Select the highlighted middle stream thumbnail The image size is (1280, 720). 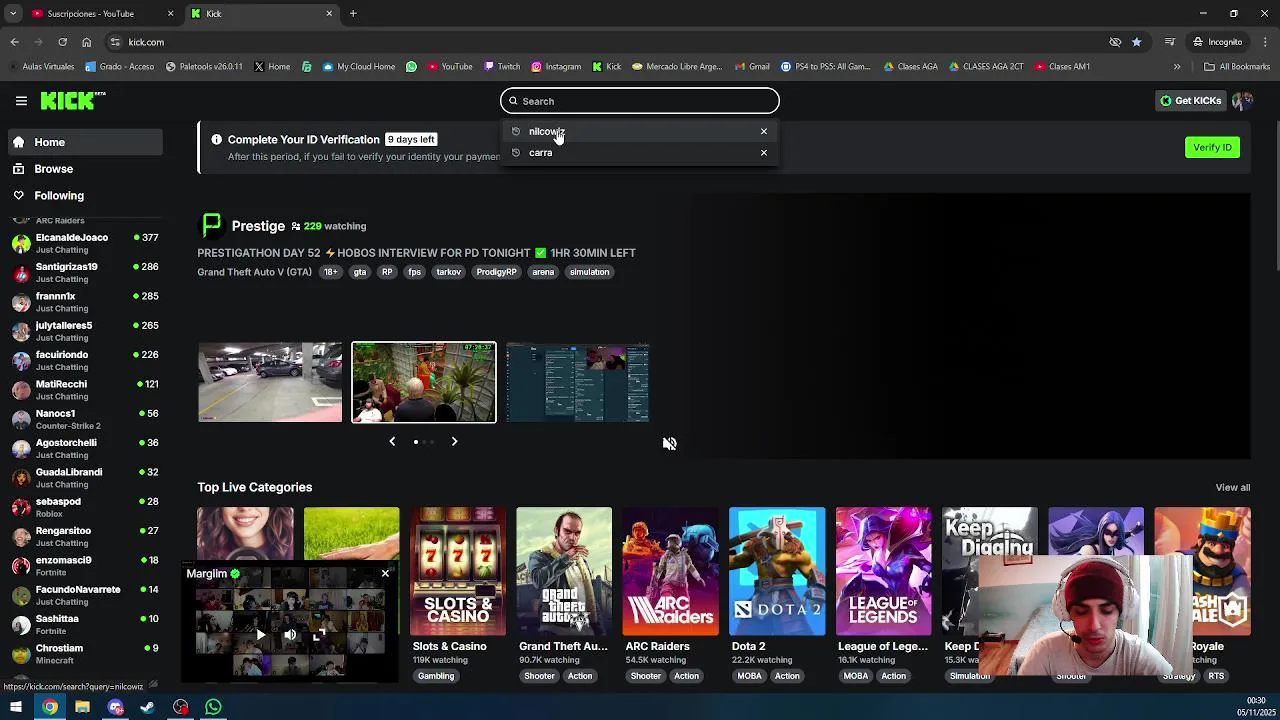pyautogui.click(x=423, y=382)
